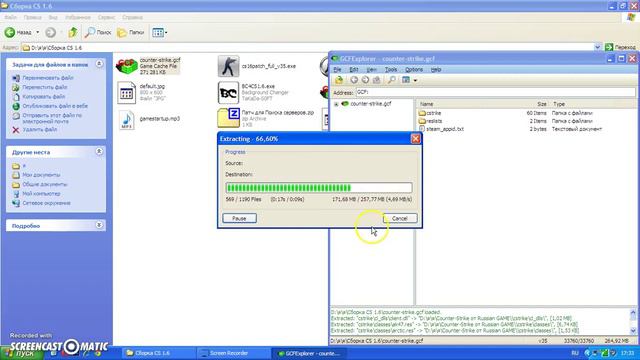
Task: Click RU language indicator in tray
Action: (575, 353)
